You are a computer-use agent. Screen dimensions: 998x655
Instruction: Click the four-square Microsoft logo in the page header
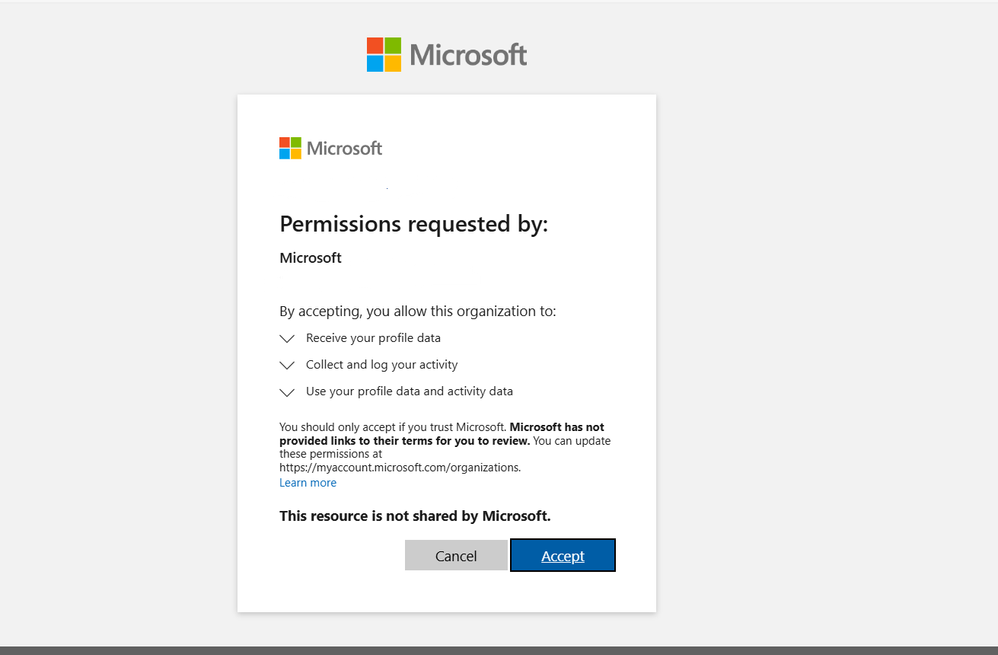click(x=384, y=55)
